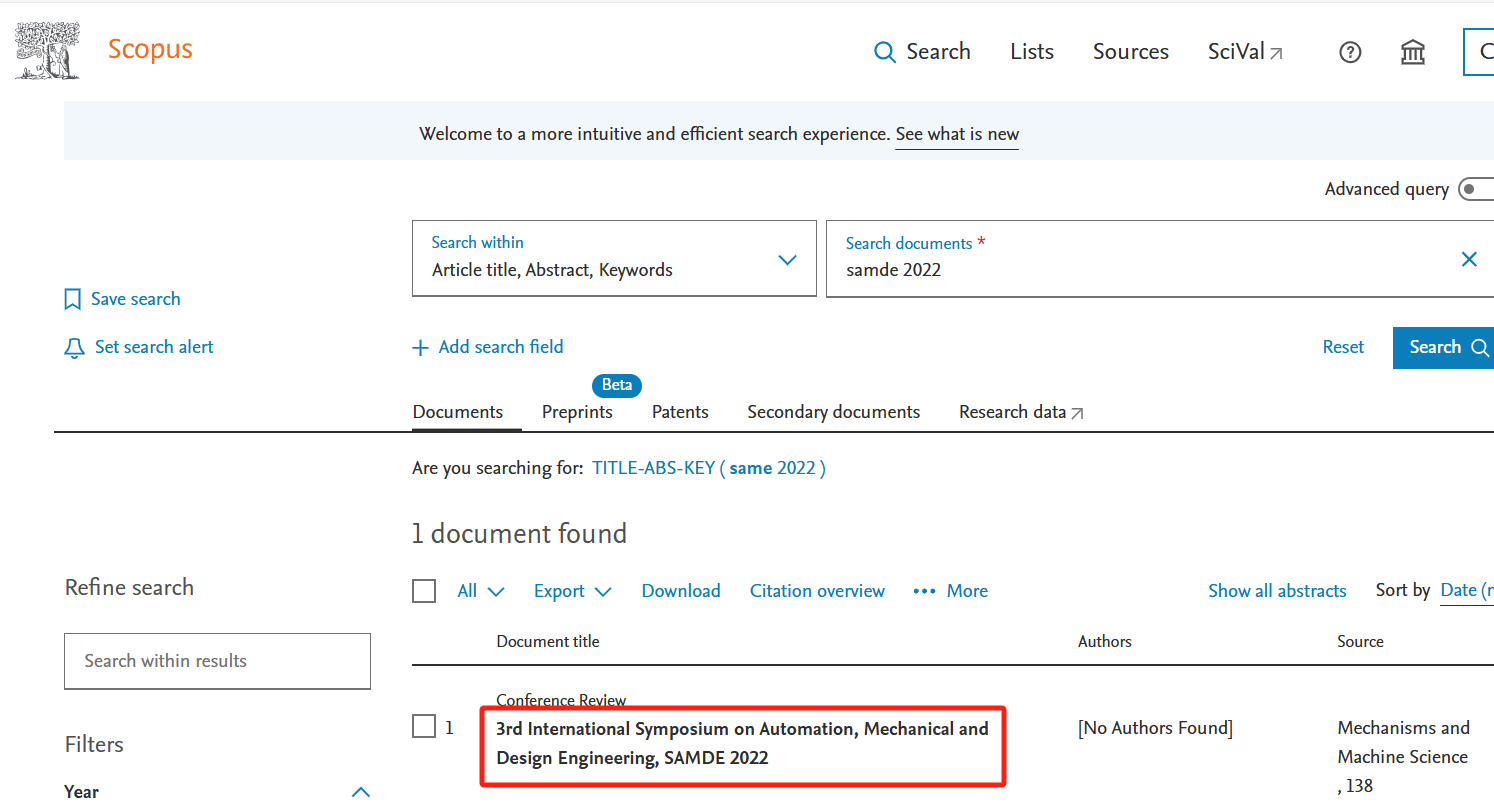
Task: Open the Citation overview link
Action: (817, 591)
